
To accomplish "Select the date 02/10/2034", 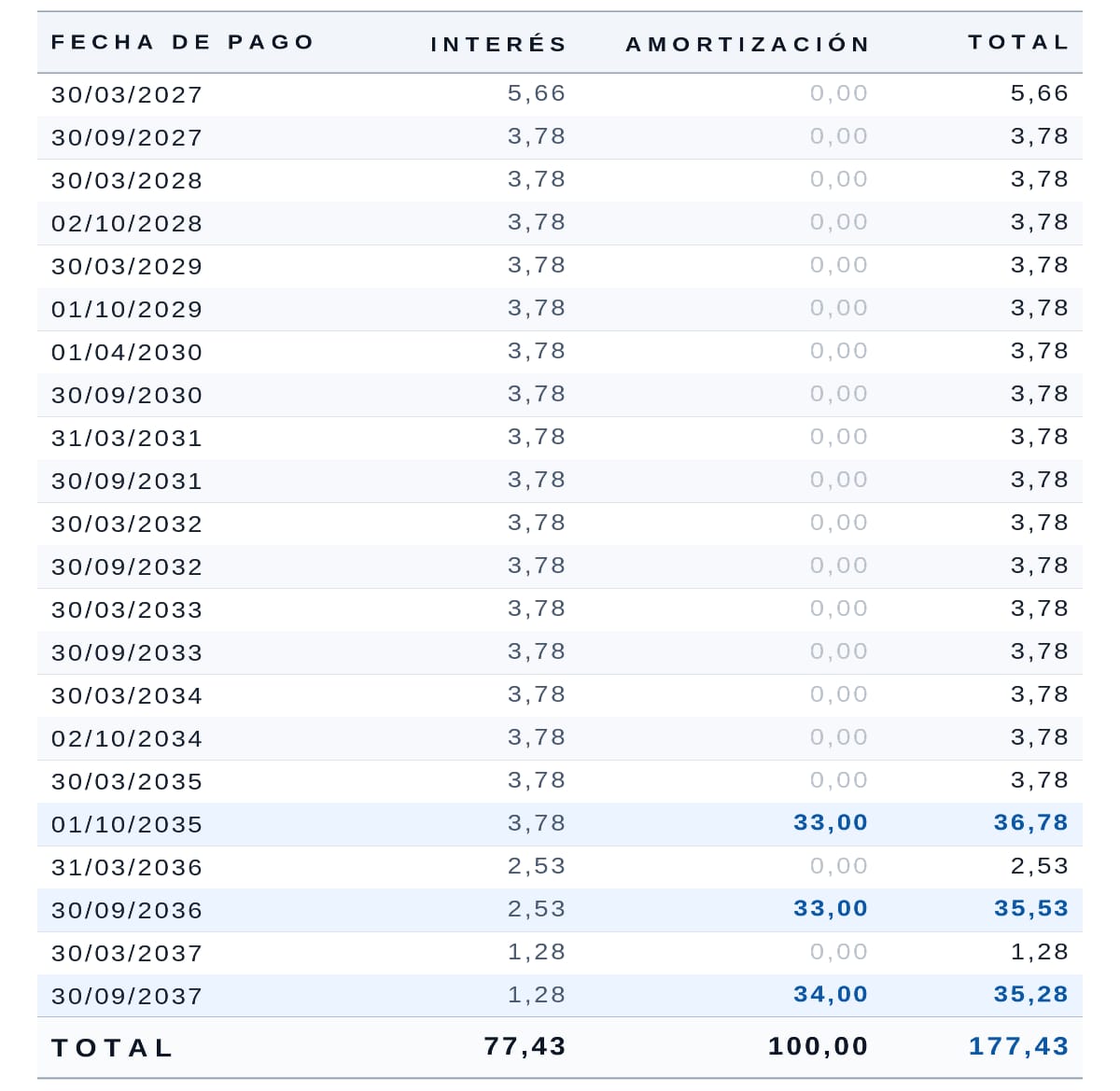I will point(127,738).
